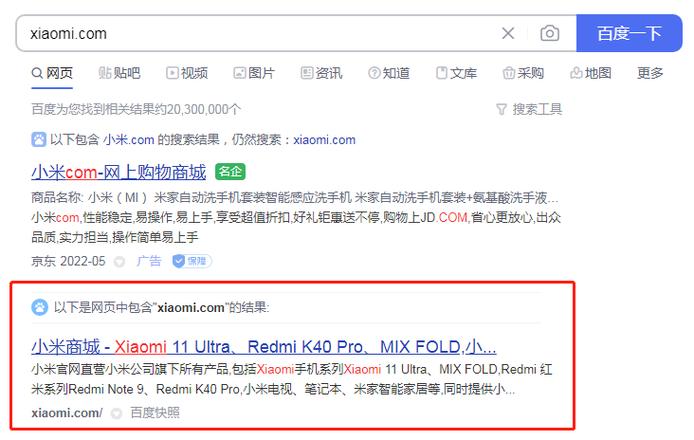The height and width of the screenshot is (440, 694).
Task: Search still for xiaomi.com link
Action: pos(324,140)
